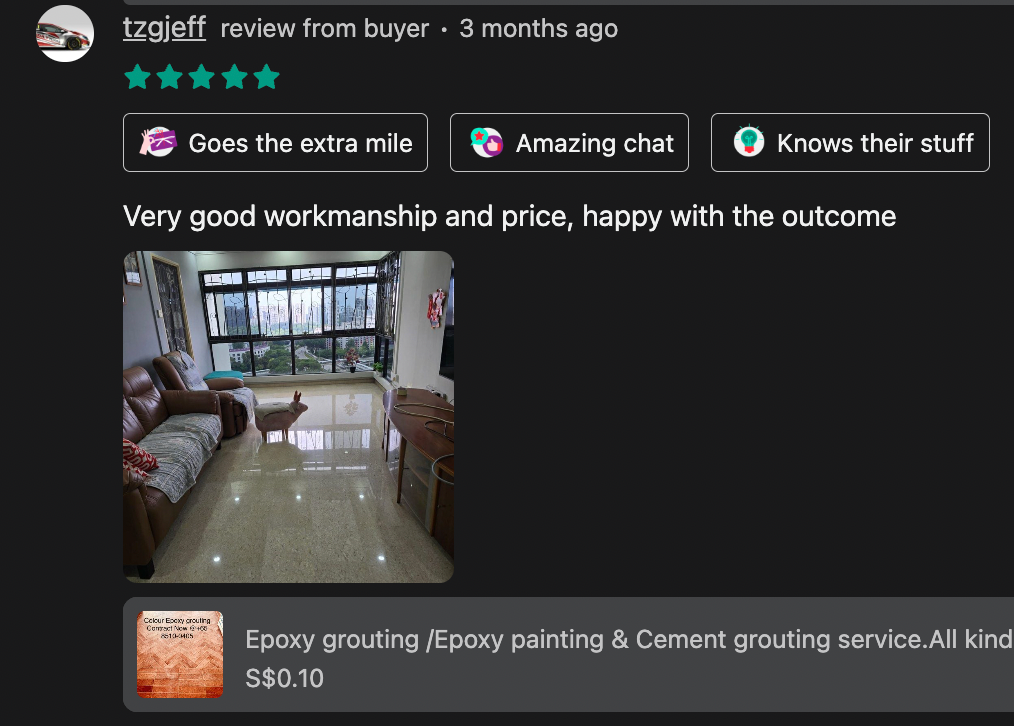Click the first rating star
The width and height of the screenshot is (1014, 726).
(137, 77)
